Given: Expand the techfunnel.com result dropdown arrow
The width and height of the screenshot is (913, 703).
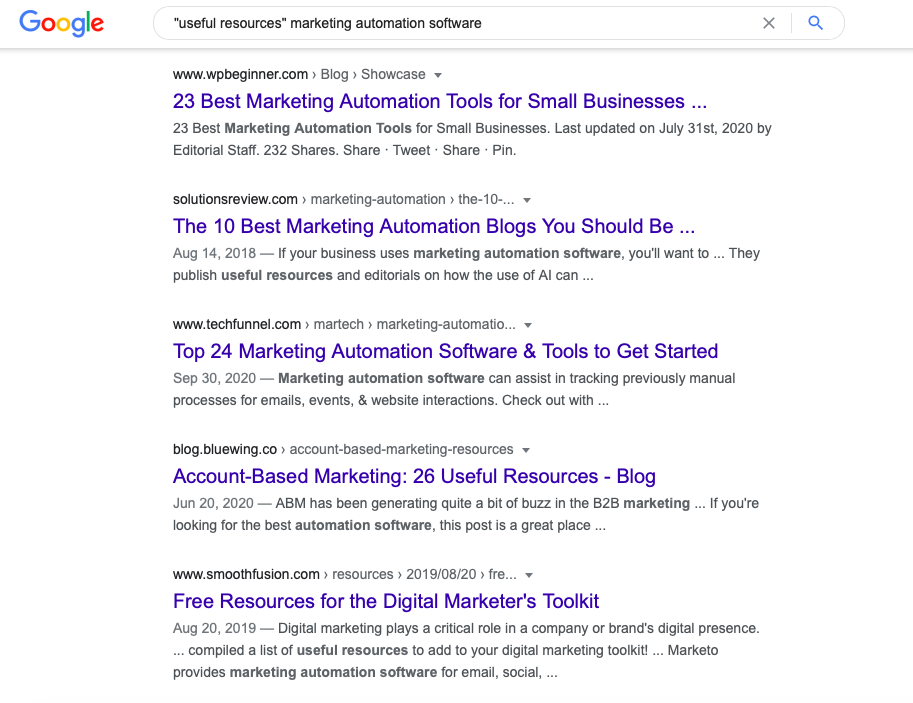Looking at the screenshot, I should [x=528, y=325].
